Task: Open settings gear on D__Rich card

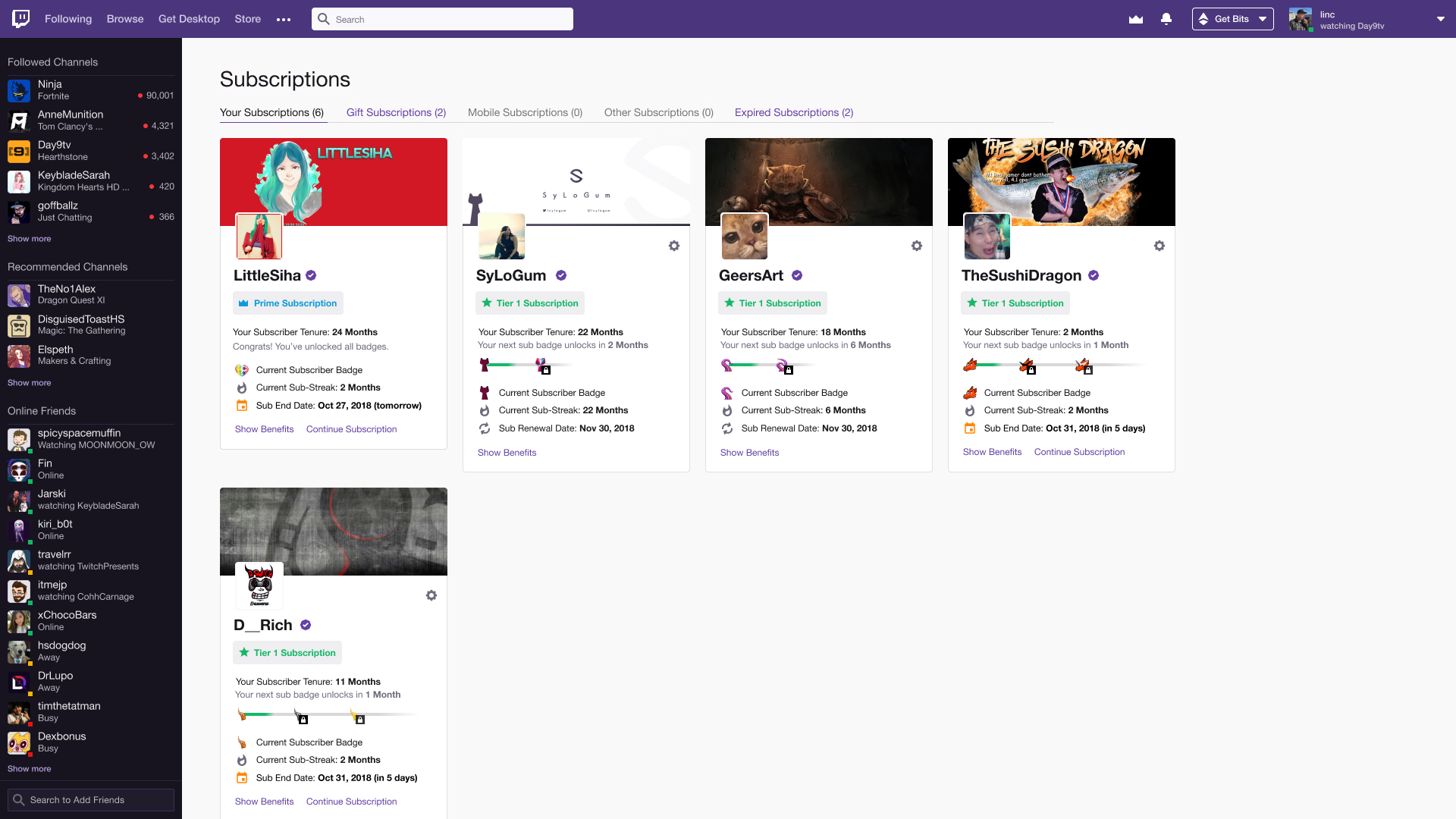Action: pos(431,595)
